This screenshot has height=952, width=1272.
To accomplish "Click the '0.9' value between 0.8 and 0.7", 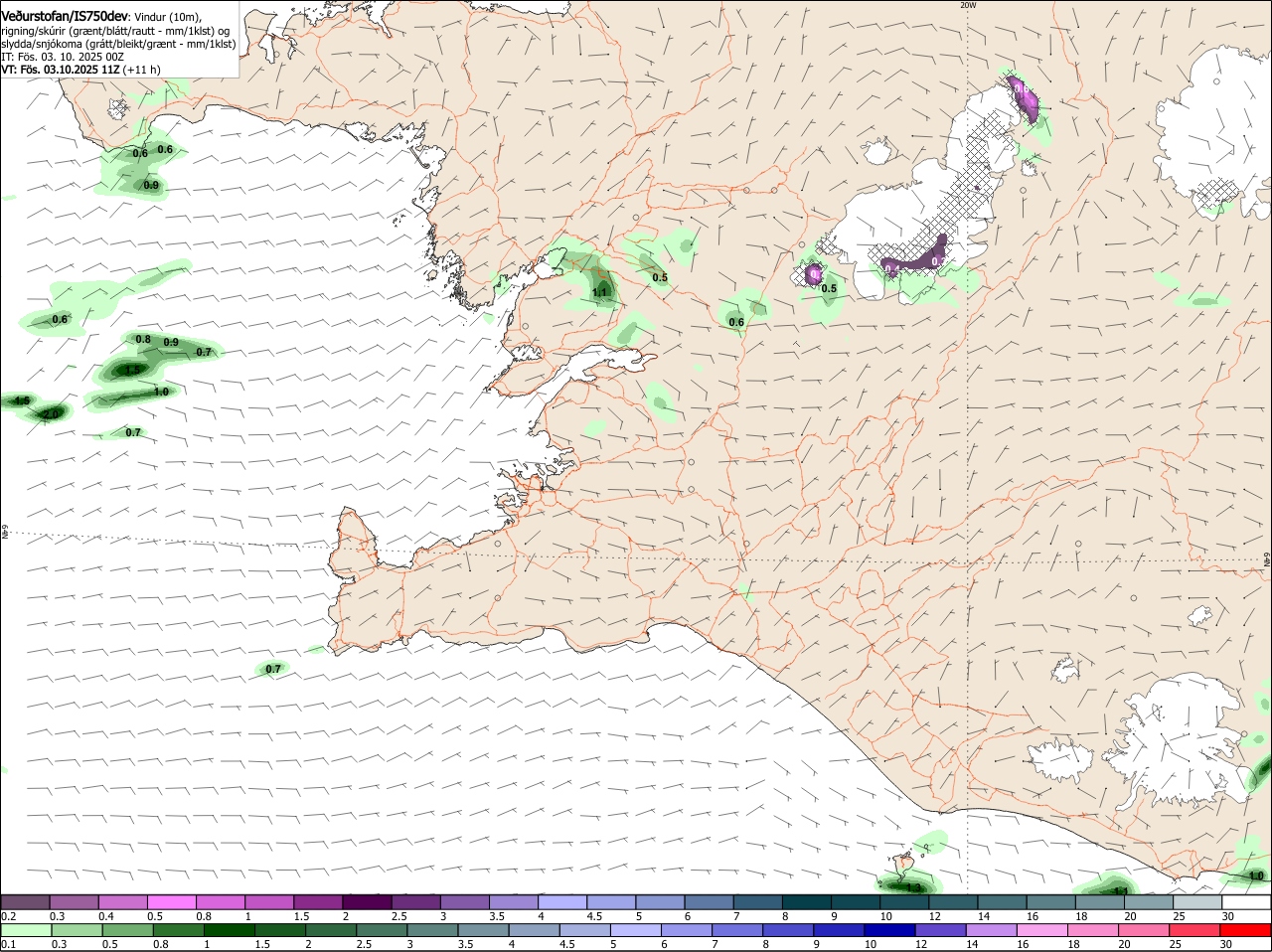I will tap(171, 343).
